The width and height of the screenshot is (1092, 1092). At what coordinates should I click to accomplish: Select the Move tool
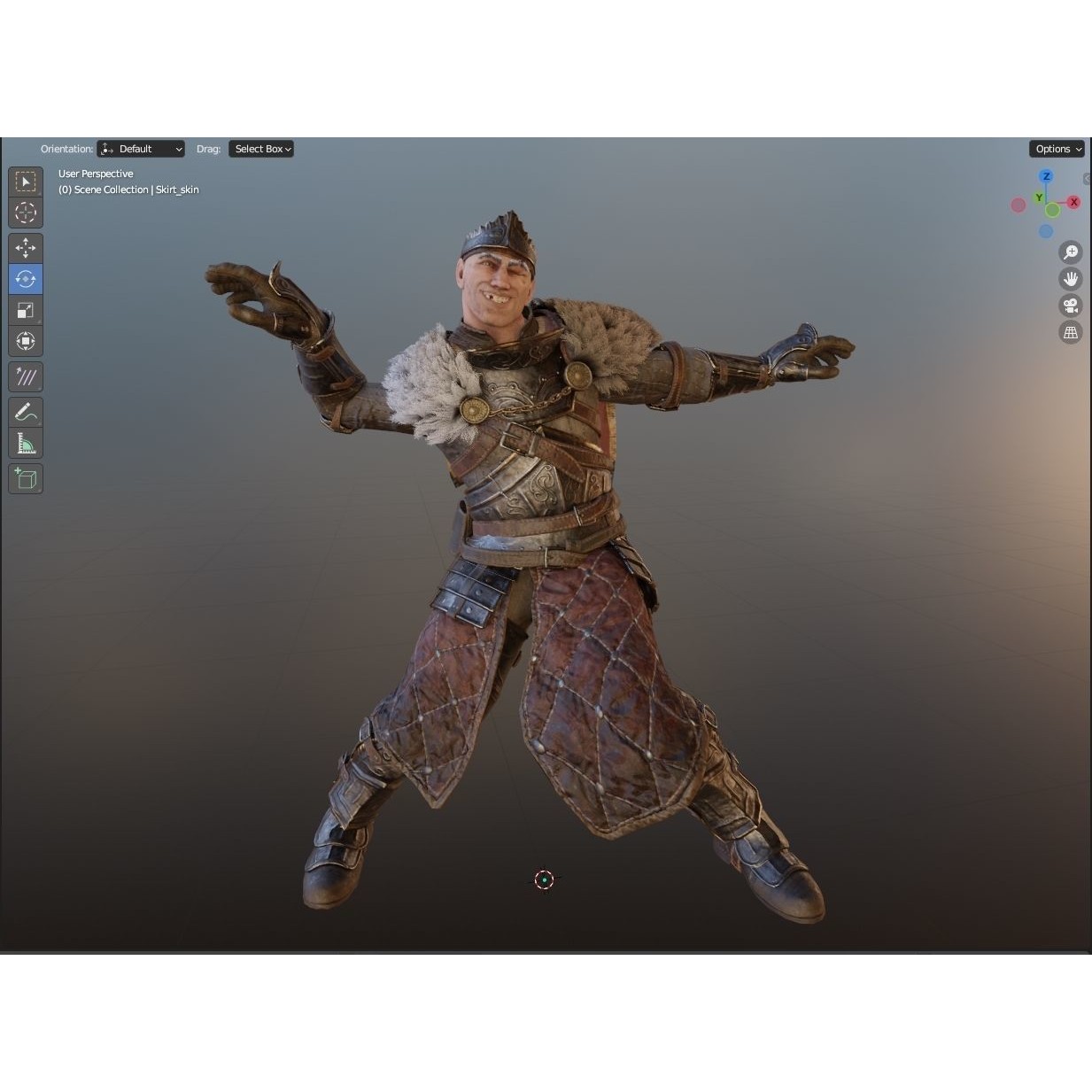(26, 248)
